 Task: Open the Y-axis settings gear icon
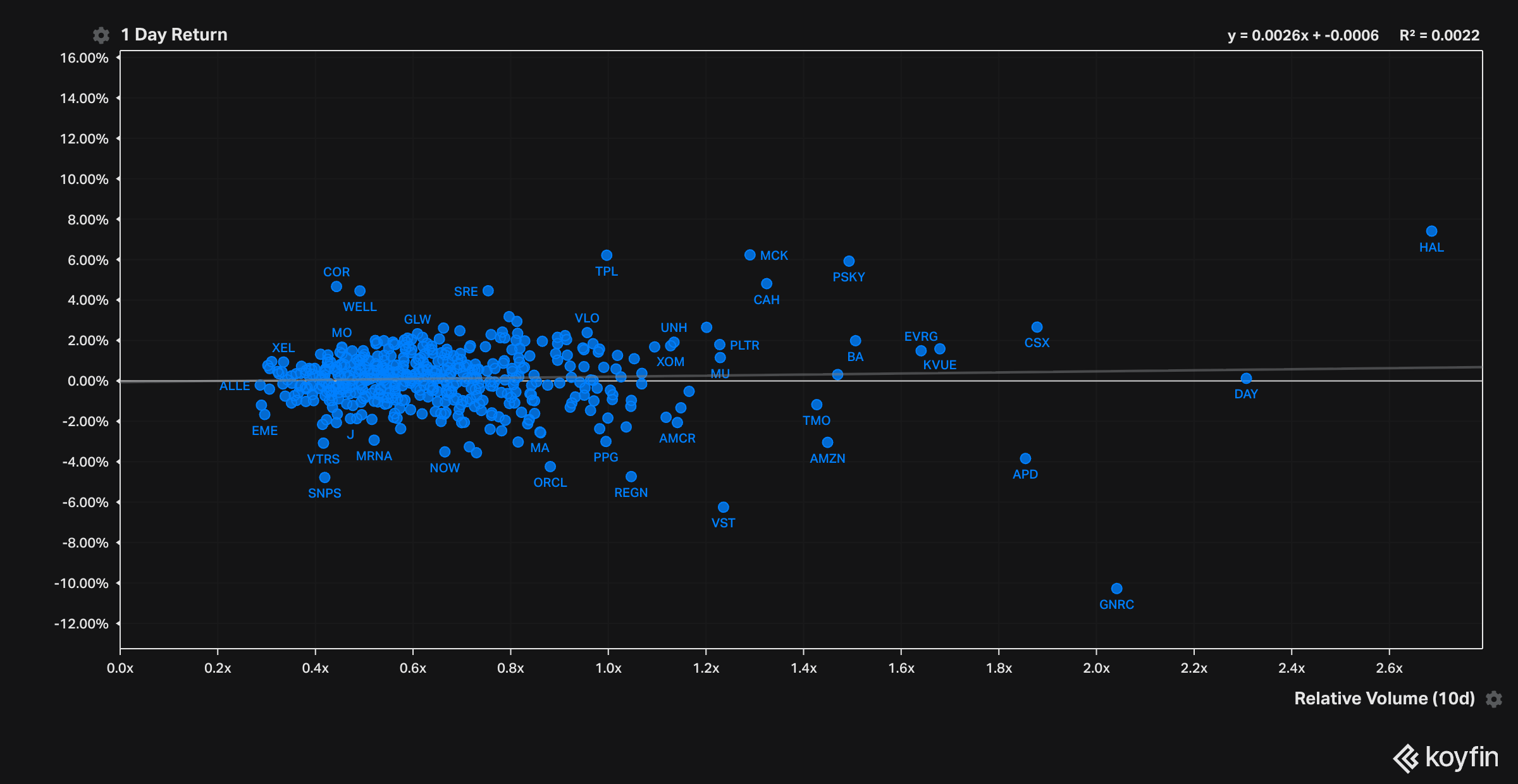tap(101, 35)
